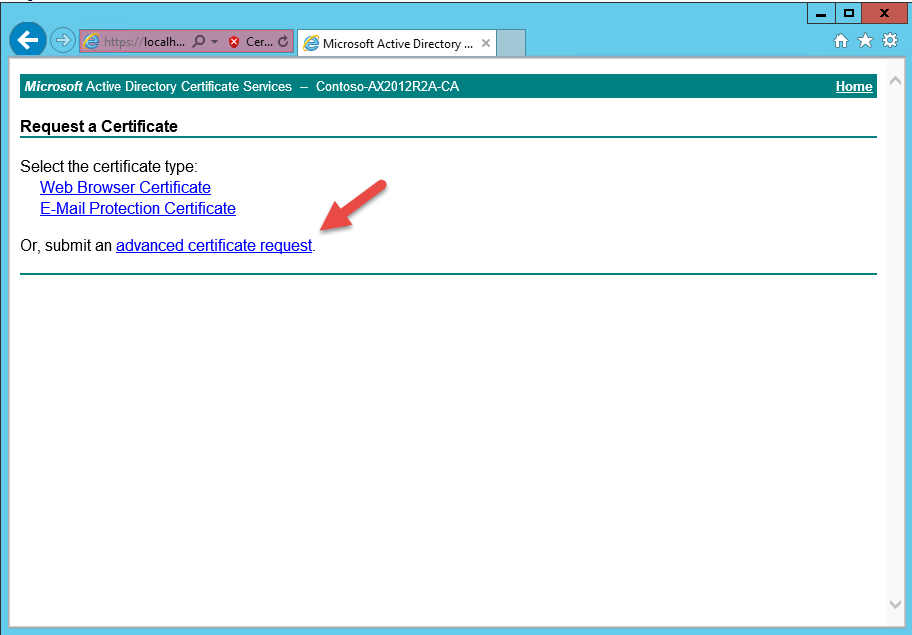Click the Contoso-AX2012R2A-CA banner text

(x=387, y=86)
